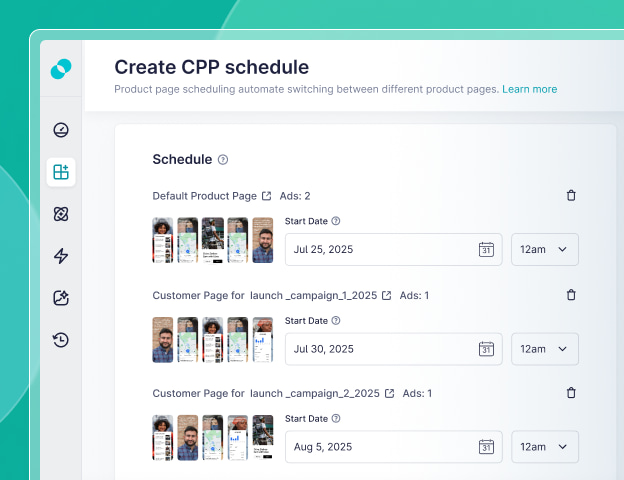624x480 pixels.
Task: Open launch_campaign_1_2025 page in new tab icon
Action: [x=387, y=295]
